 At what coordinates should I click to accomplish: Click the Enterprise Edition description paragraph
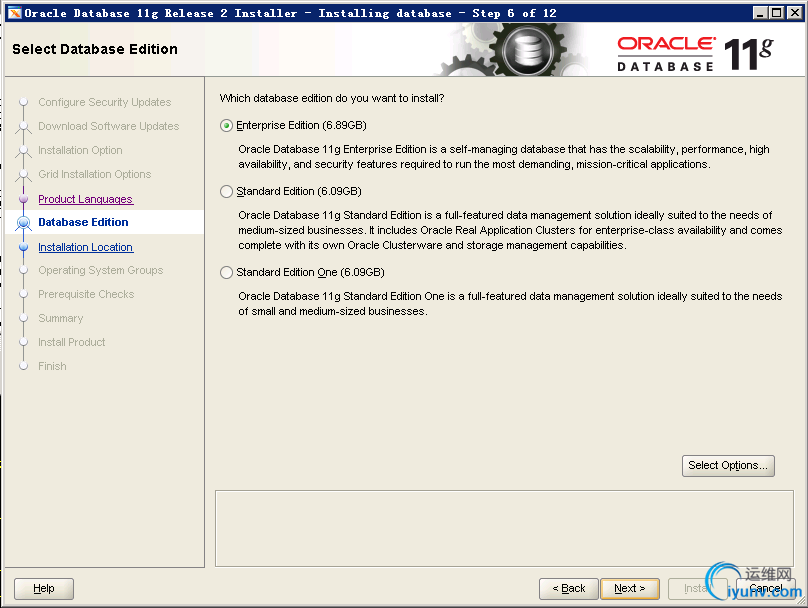(x=503, y=157)
